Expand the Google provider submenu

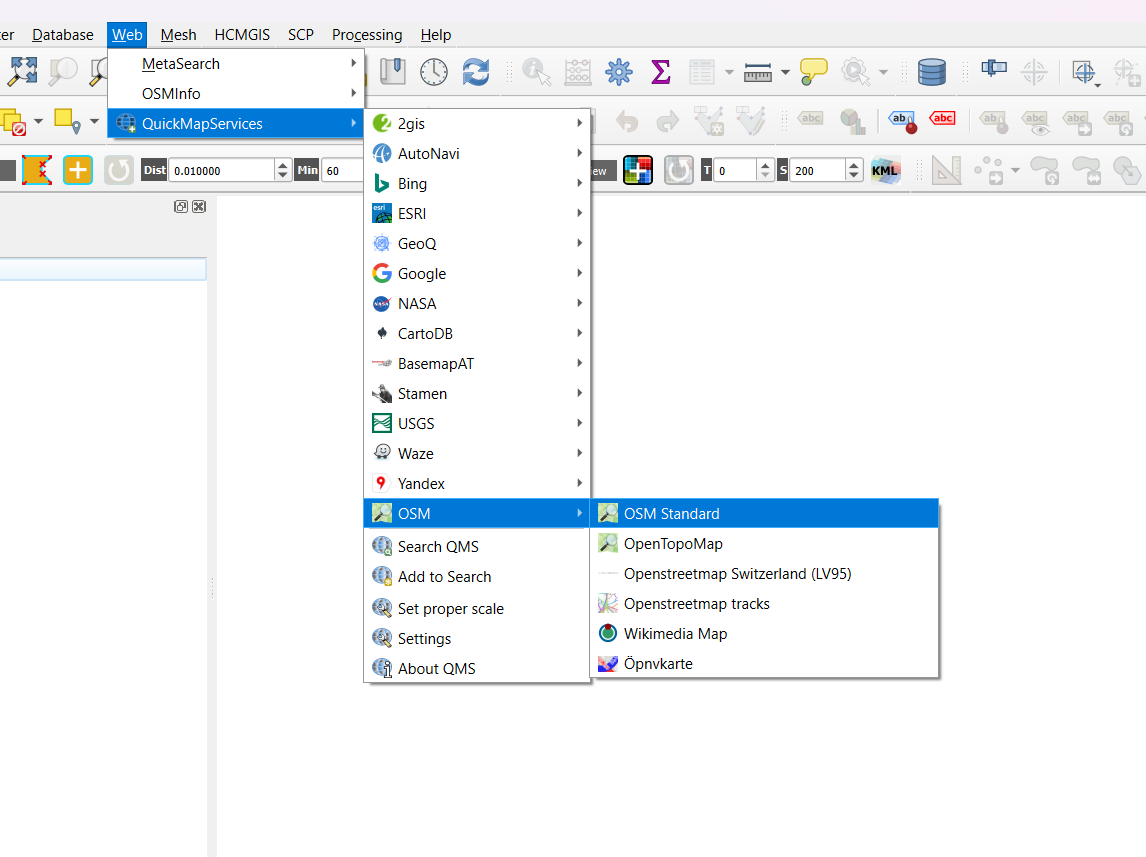pos(477,273)
